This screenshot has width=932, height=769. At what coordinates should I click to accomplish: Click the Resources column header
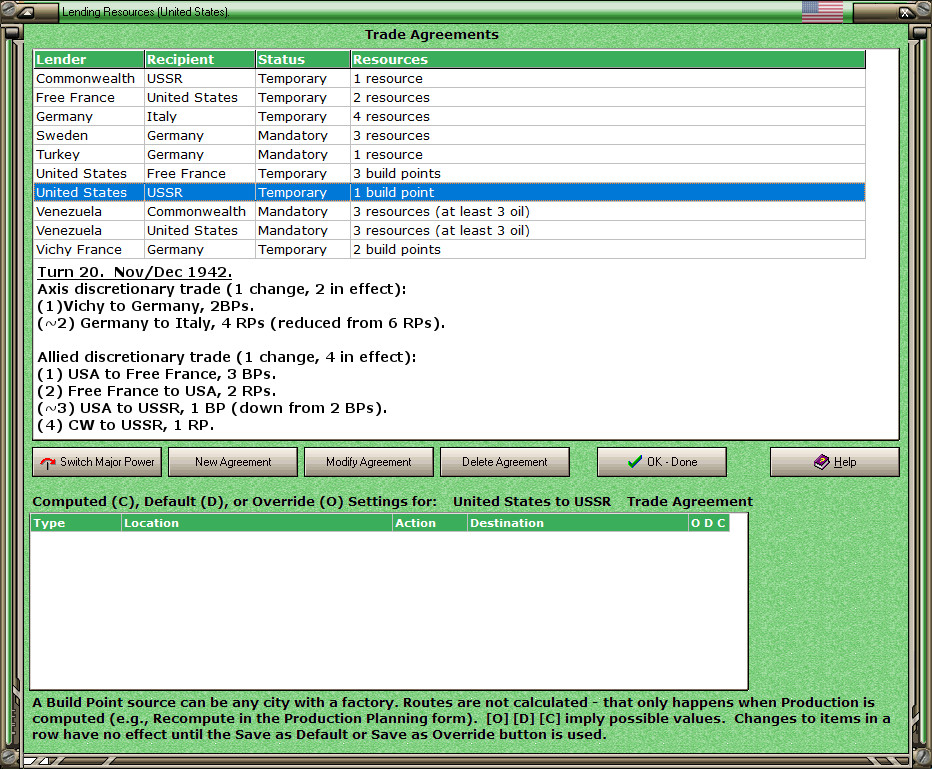[x=608, y=59]
